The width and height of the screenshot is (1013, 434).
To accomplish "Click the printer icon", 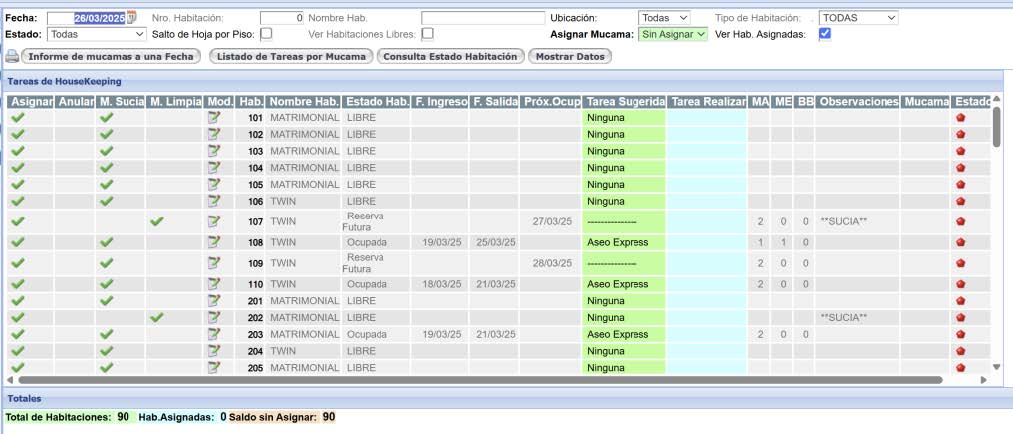I will click(x=12, y=56).
